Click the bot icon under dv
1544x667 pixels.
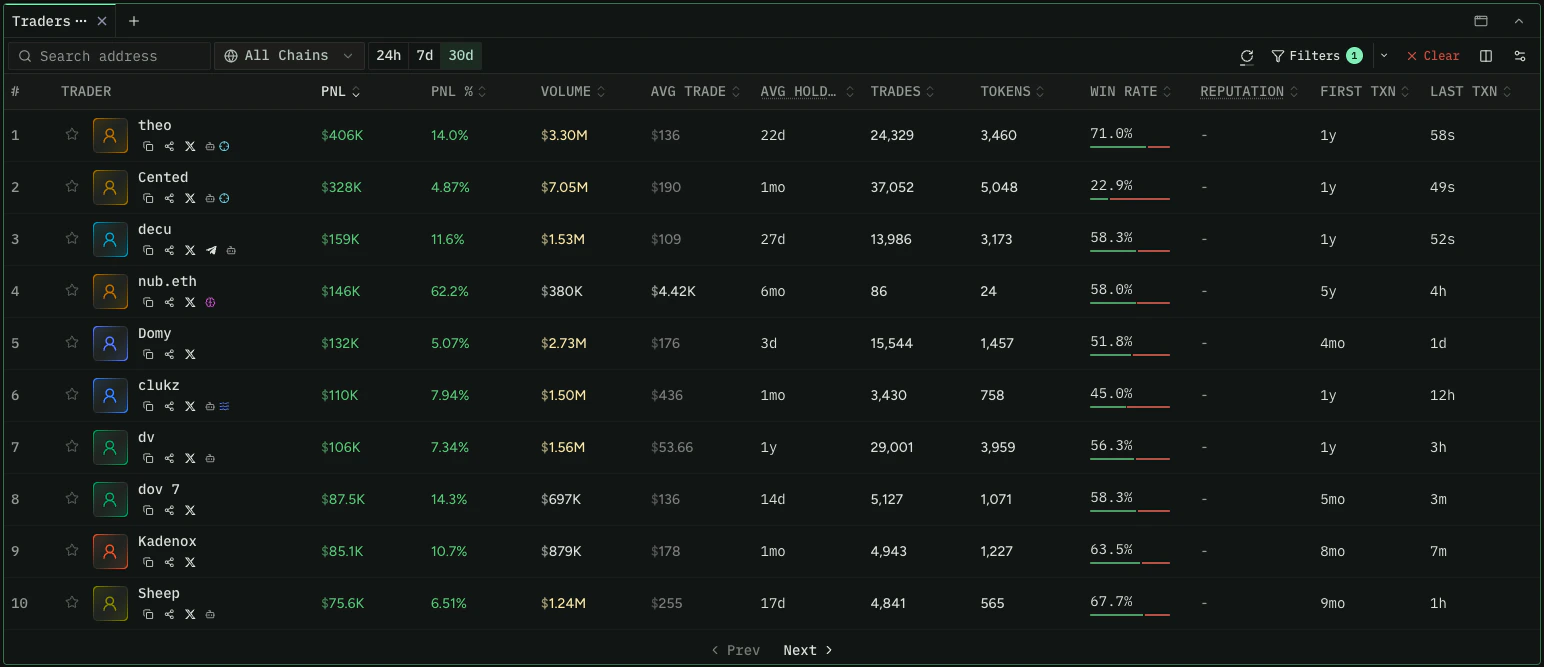[210, 458]
